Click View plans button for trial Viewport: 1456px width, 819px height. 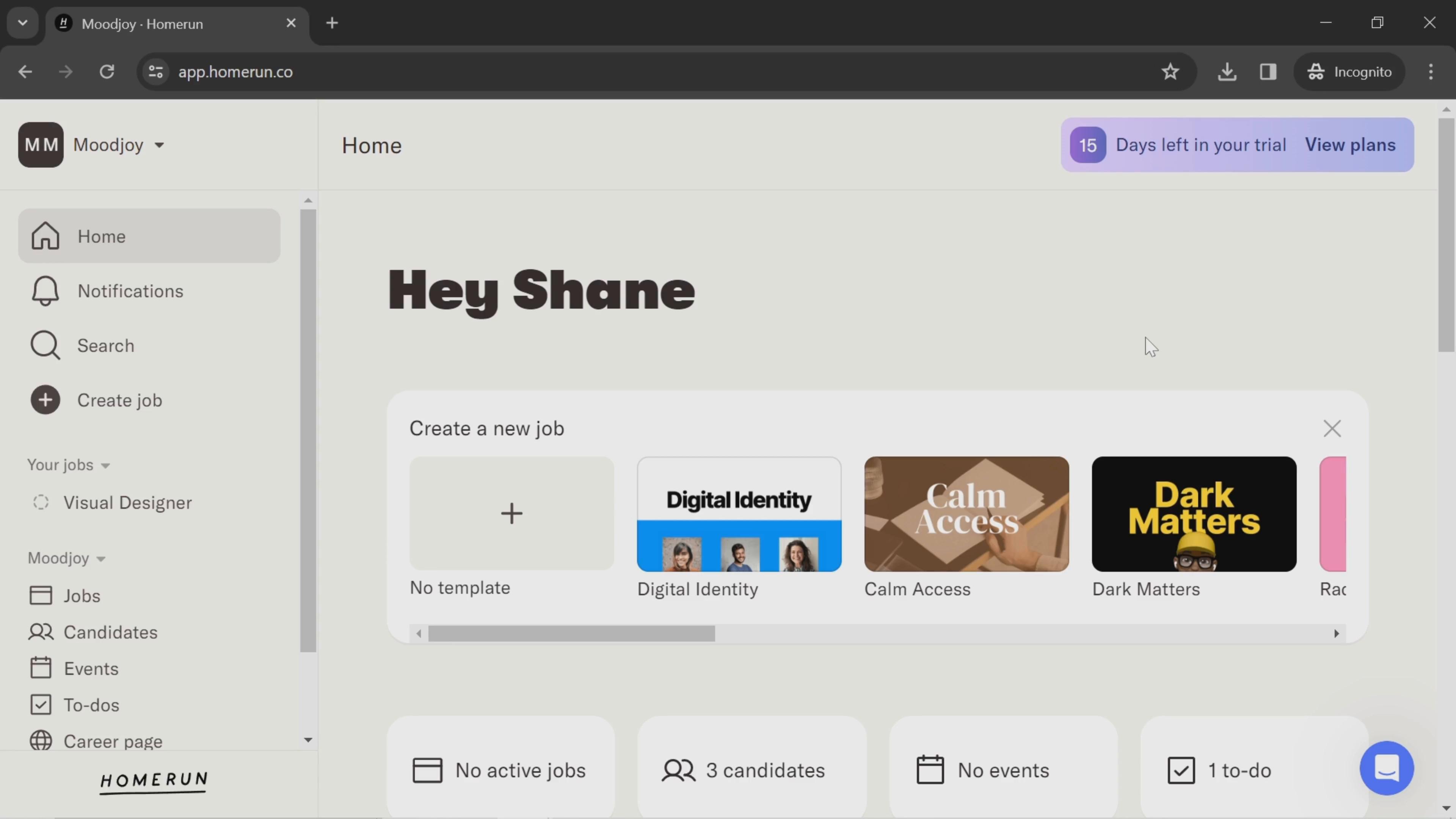point(1351,144)
